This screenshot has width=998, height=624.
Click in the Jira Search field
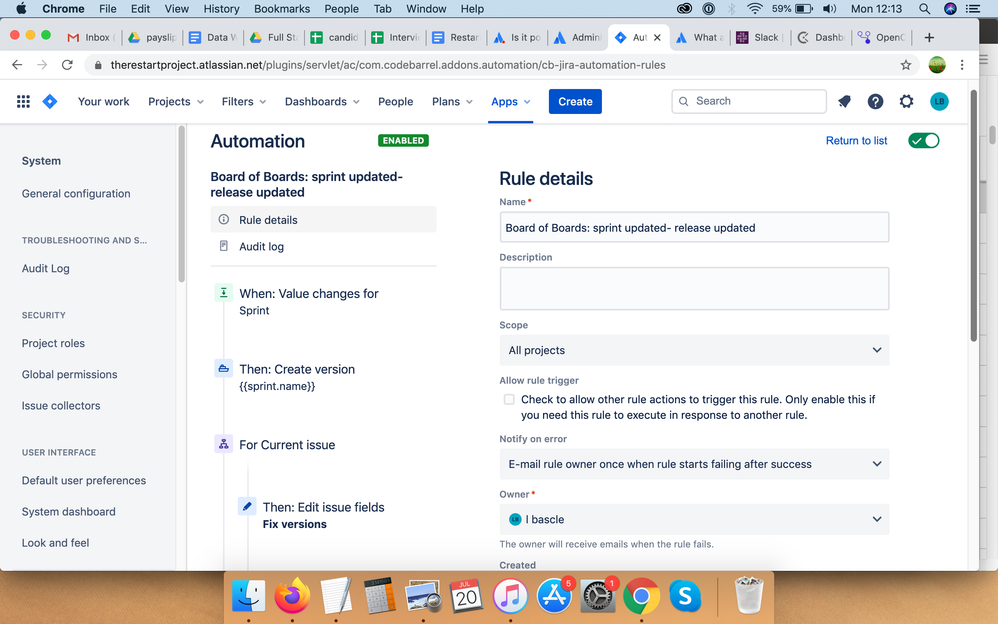(x=748, y=101)
